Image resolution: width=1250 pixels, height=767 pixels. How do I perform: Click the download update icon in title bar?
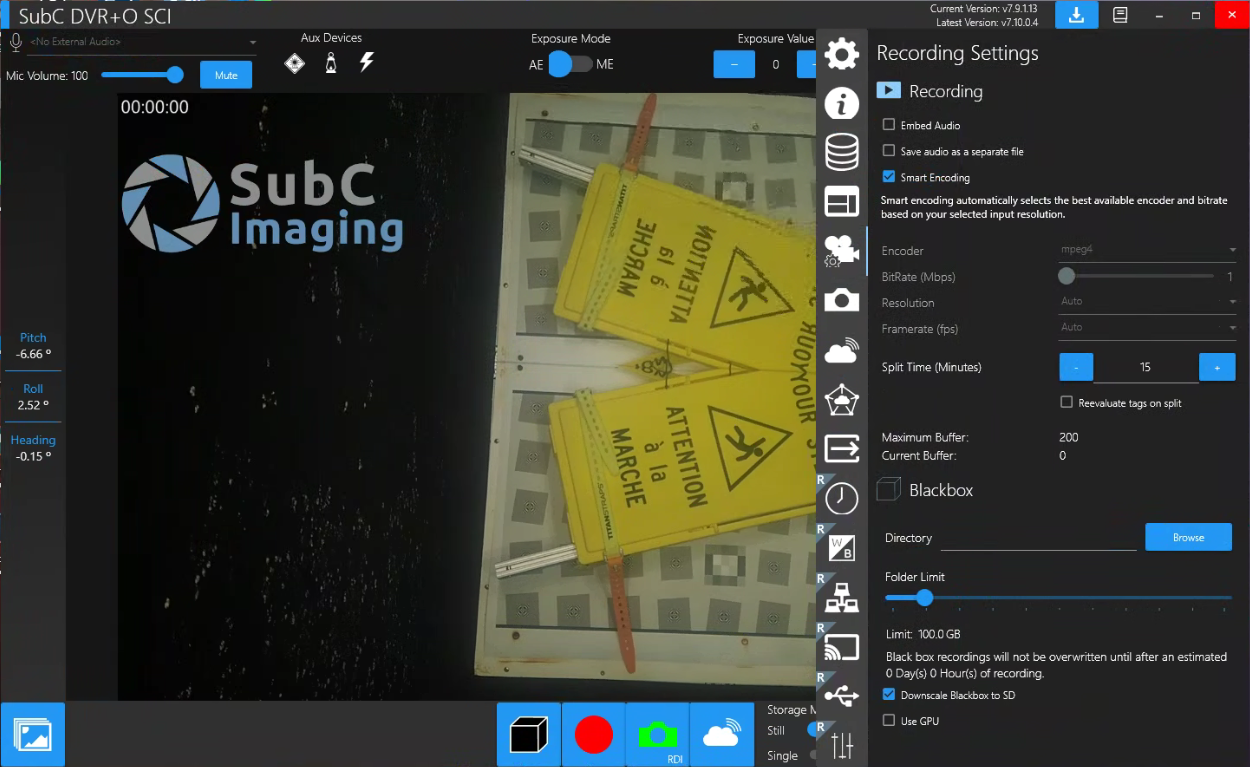coord(1076,15)
